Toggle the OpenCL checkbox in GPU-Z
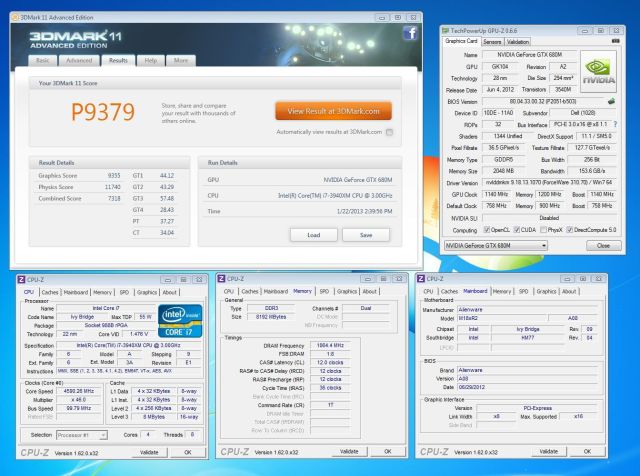Screen dimensions: 640x476 pyautogui.click(x=487, y=230)
